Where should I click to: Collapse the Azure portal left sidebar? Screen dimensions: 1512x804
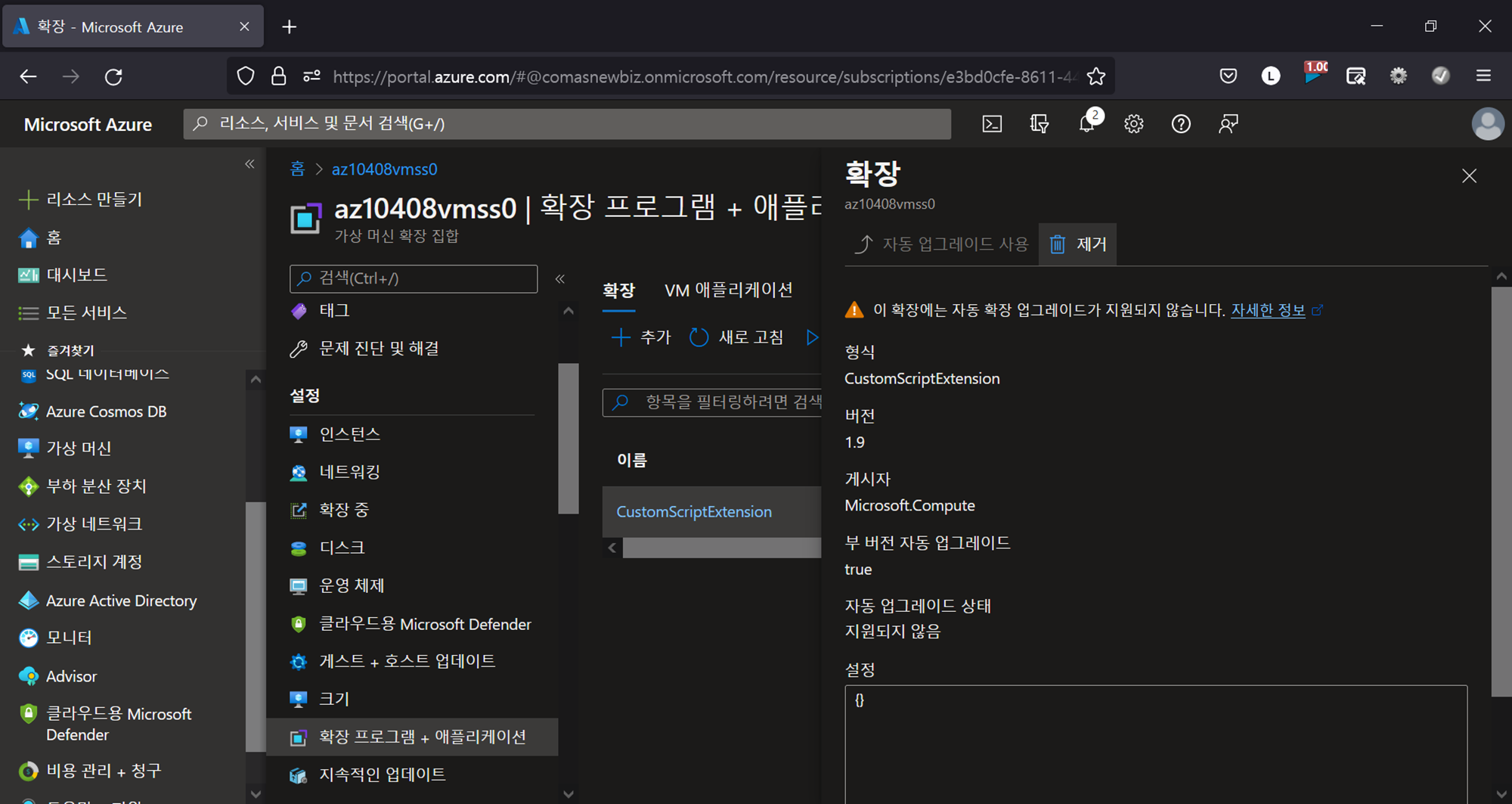click(249, 164)
